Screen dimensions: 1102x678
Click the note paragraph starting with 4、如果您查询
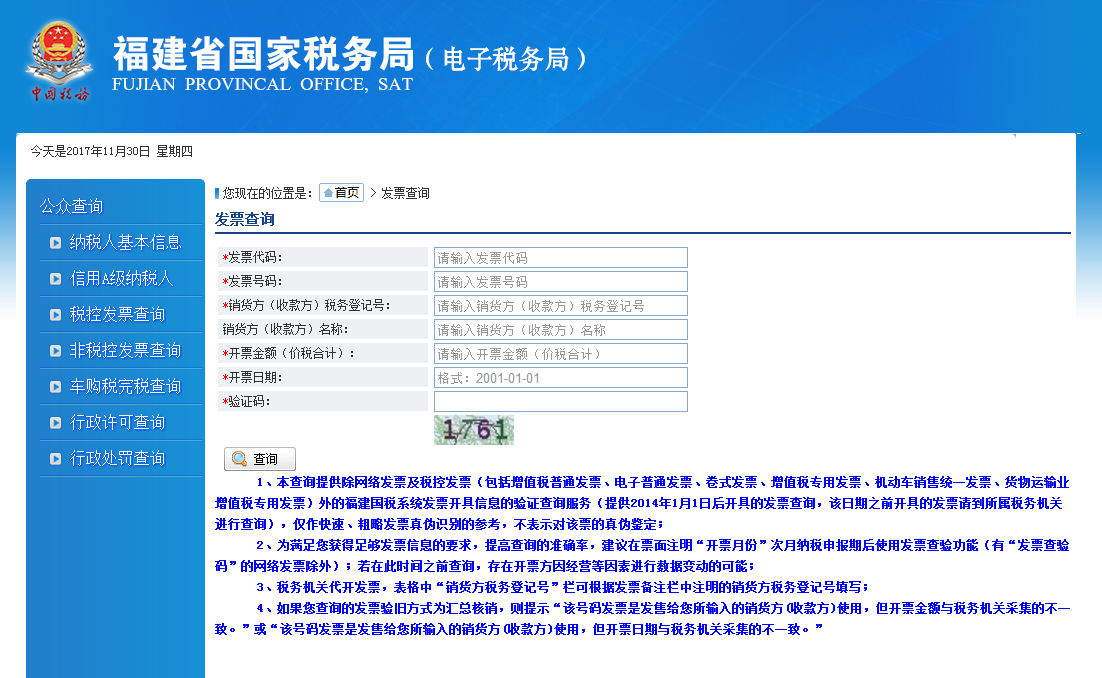click(642, 618)
